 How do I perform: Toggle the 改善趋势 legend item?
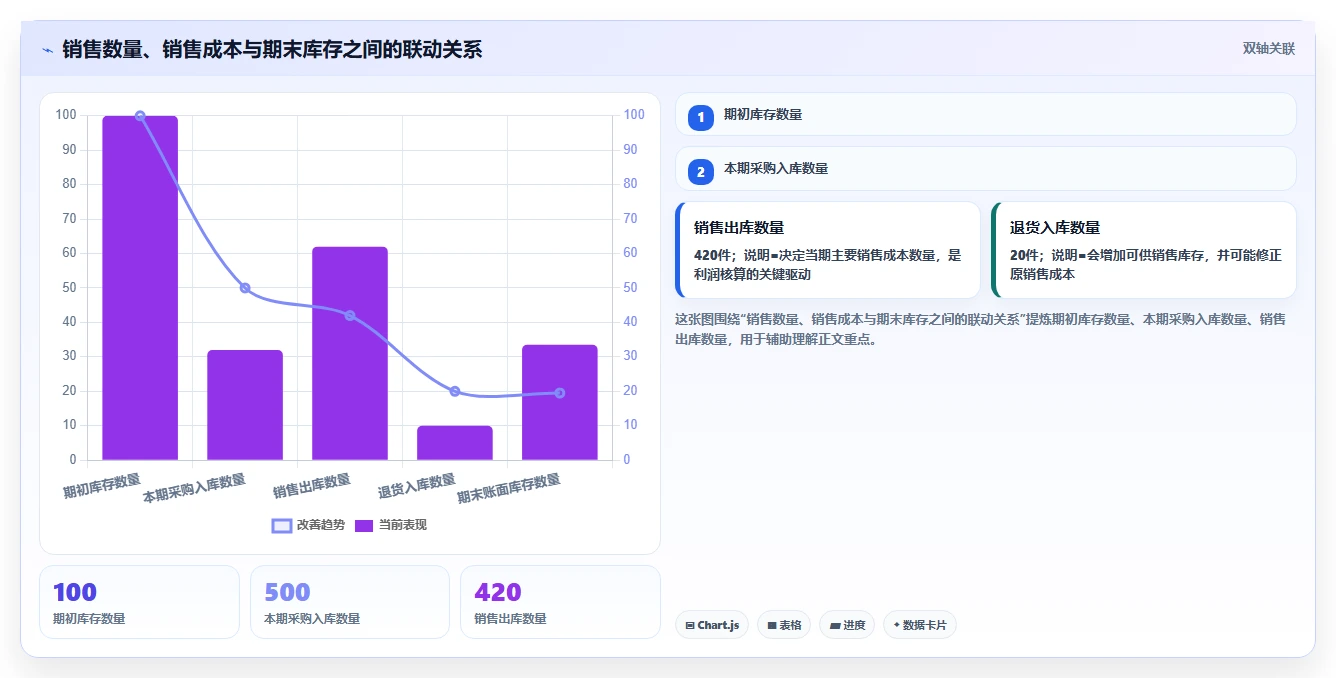tap(308, 525)
